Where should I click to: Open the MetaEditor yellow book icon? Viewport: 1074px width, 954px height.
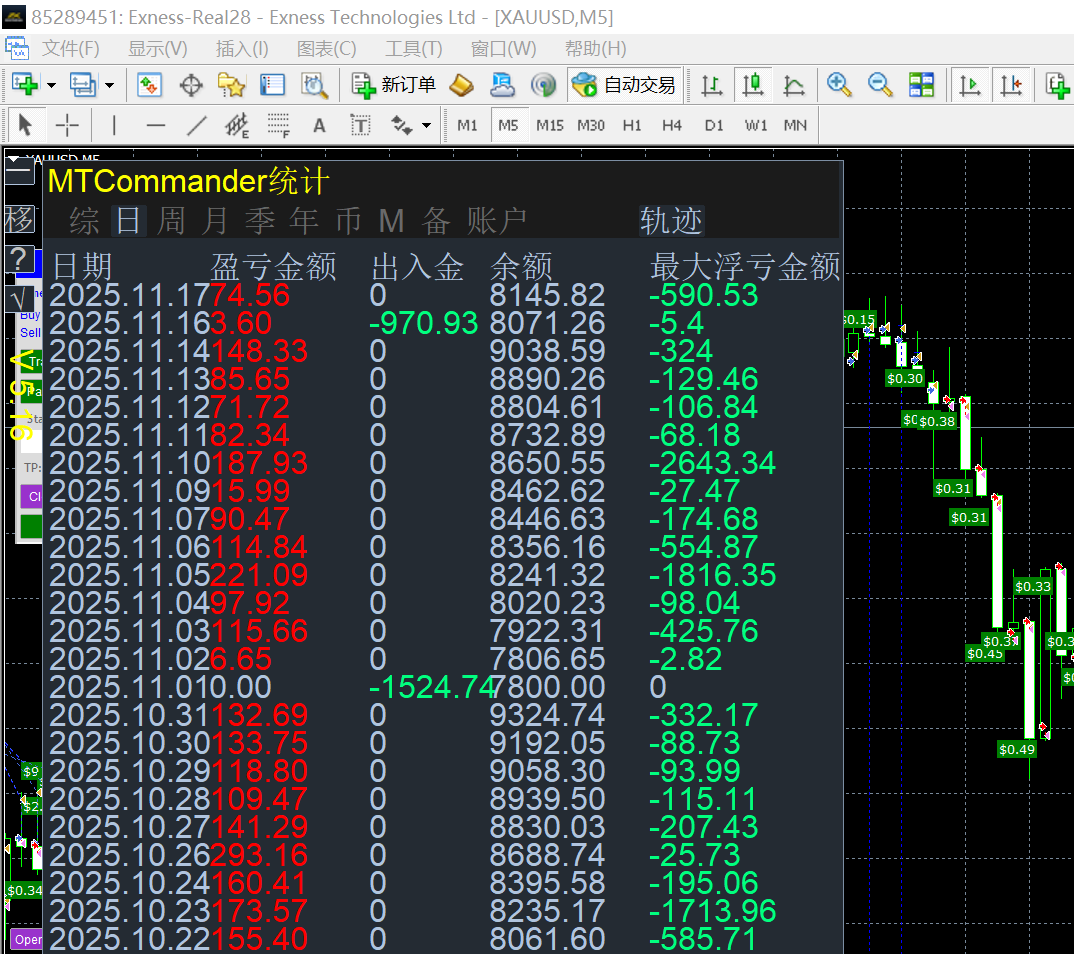461,85
